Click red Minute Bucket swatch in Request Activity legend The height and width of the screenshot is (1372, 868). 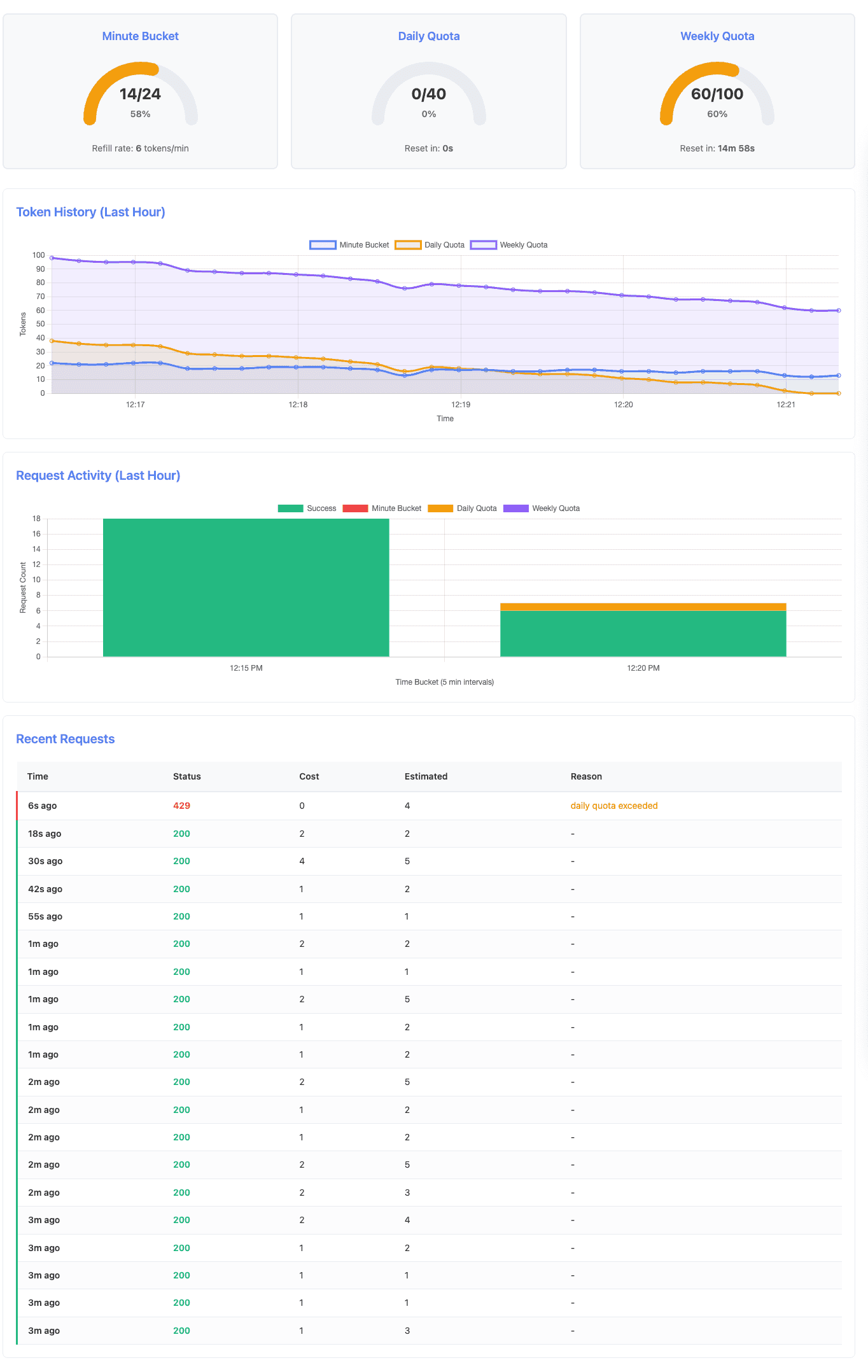355,508
